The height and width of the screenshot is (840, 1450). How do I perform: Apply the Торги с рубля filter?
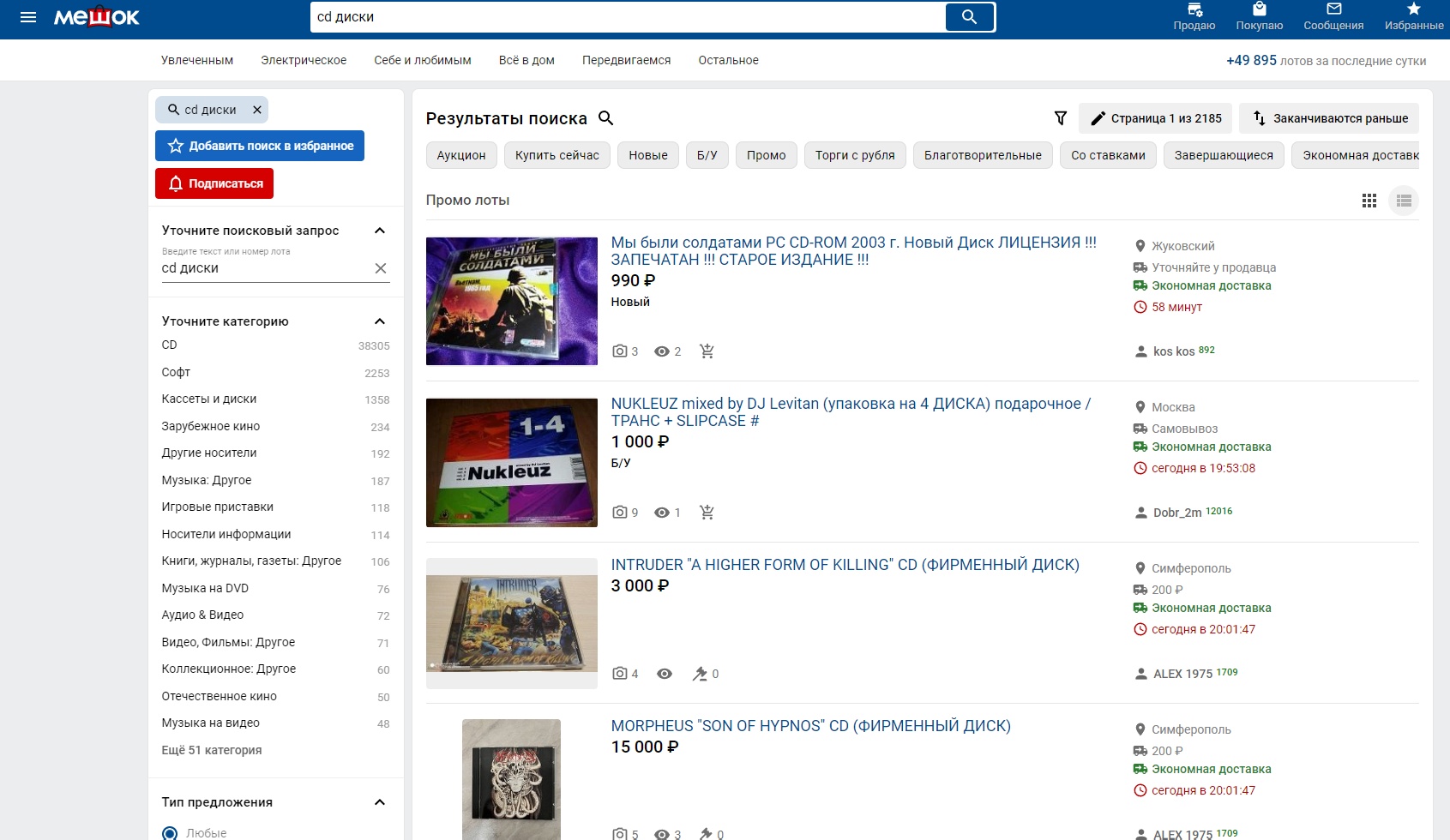tap(855, 155)
